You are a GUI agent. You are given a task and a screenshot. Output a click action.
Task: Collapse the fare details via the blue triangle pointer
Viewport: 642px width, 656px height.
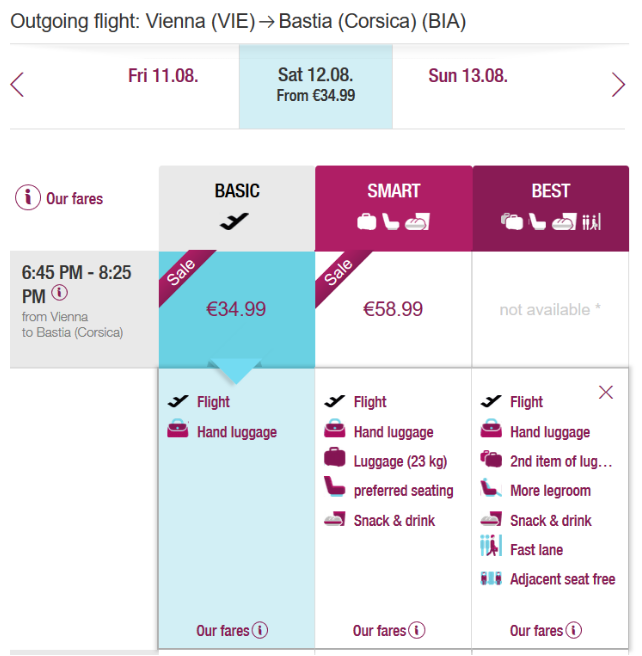[236, 371]
